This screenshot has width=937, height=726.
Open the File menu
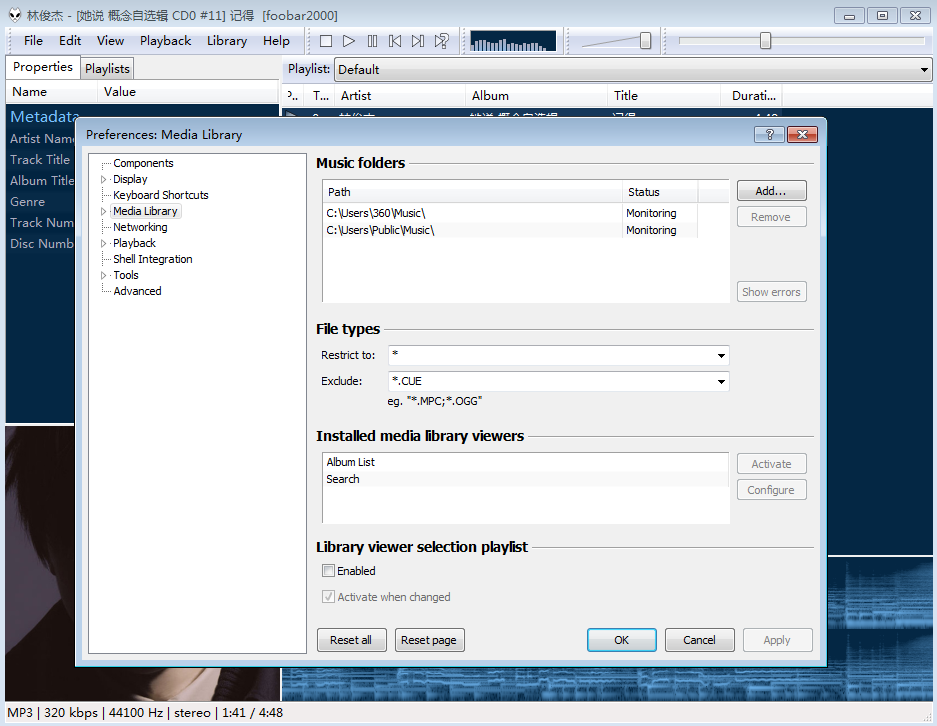tap(33, 41)
